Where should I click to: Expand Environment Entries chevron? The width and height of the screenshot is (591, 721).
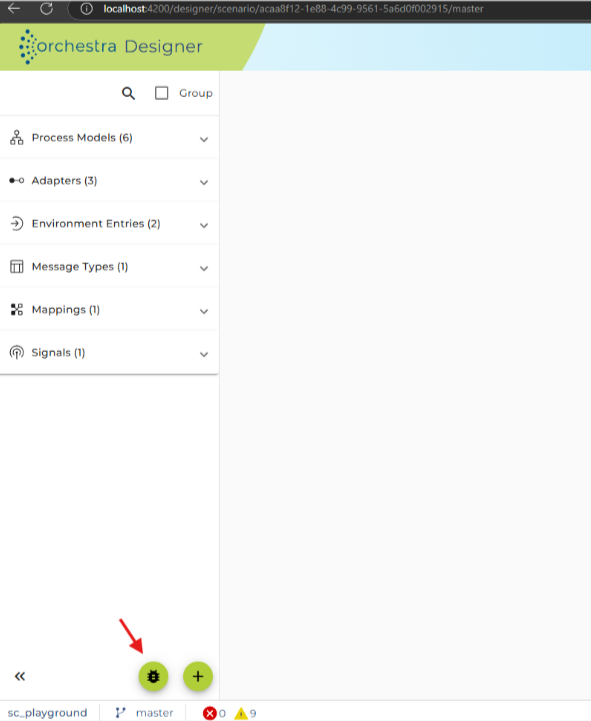[x=204, y=225]
